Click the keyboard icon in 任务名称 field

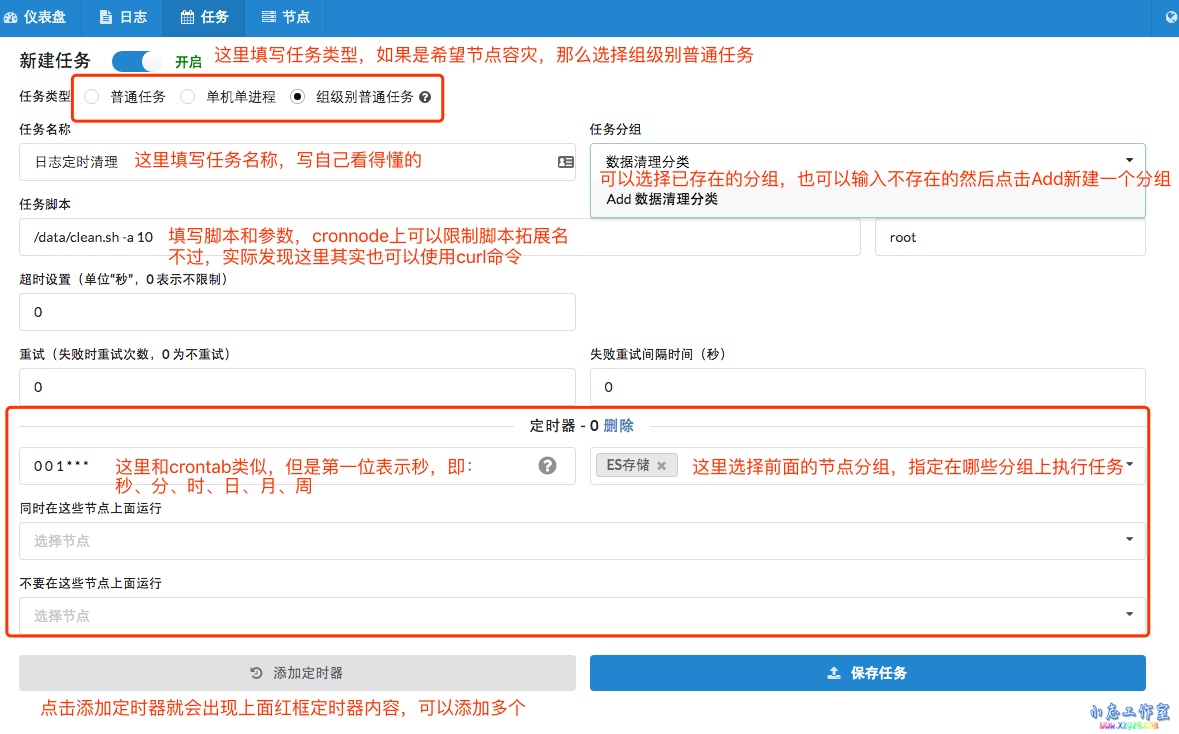566,161
